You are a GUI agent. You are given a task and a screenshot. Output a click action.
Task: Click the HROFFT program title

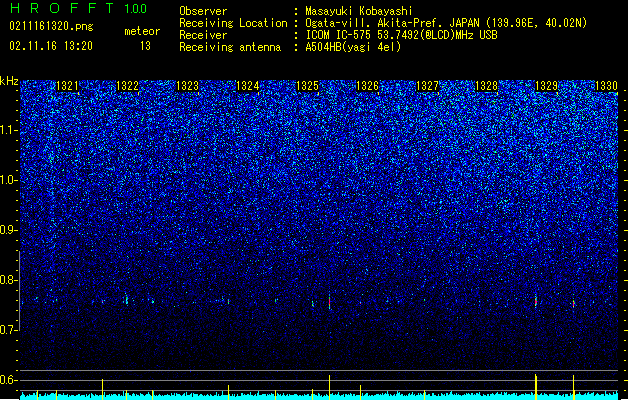pos(61,8)
